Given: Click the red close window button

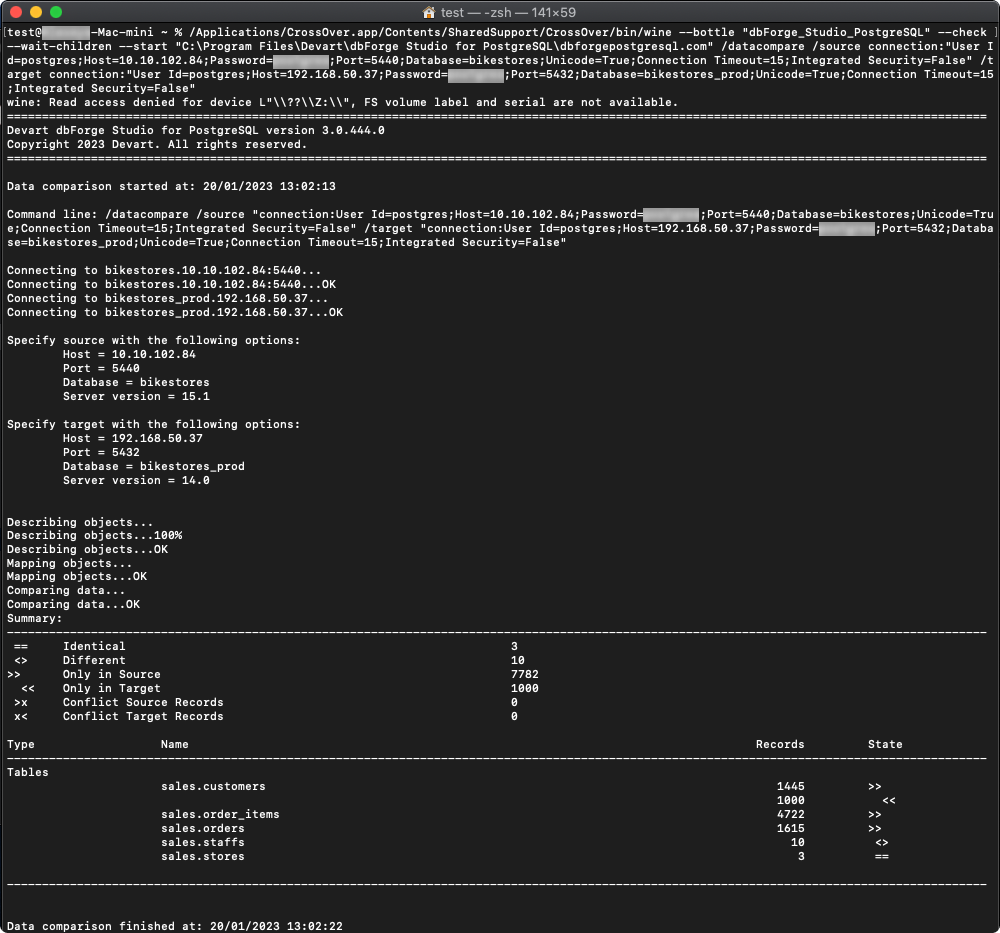Looking at the screenshot, I should 17,12.
